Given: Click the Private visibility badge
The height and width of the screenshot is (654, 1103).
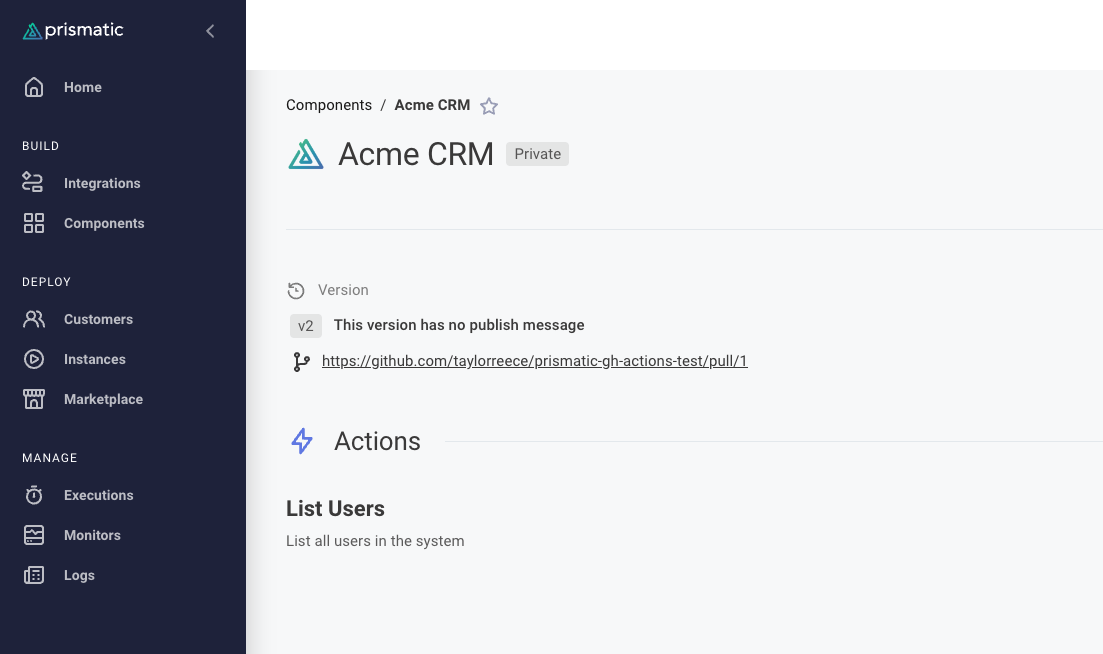Looking at the screenshot, I should tap(537, 154).
